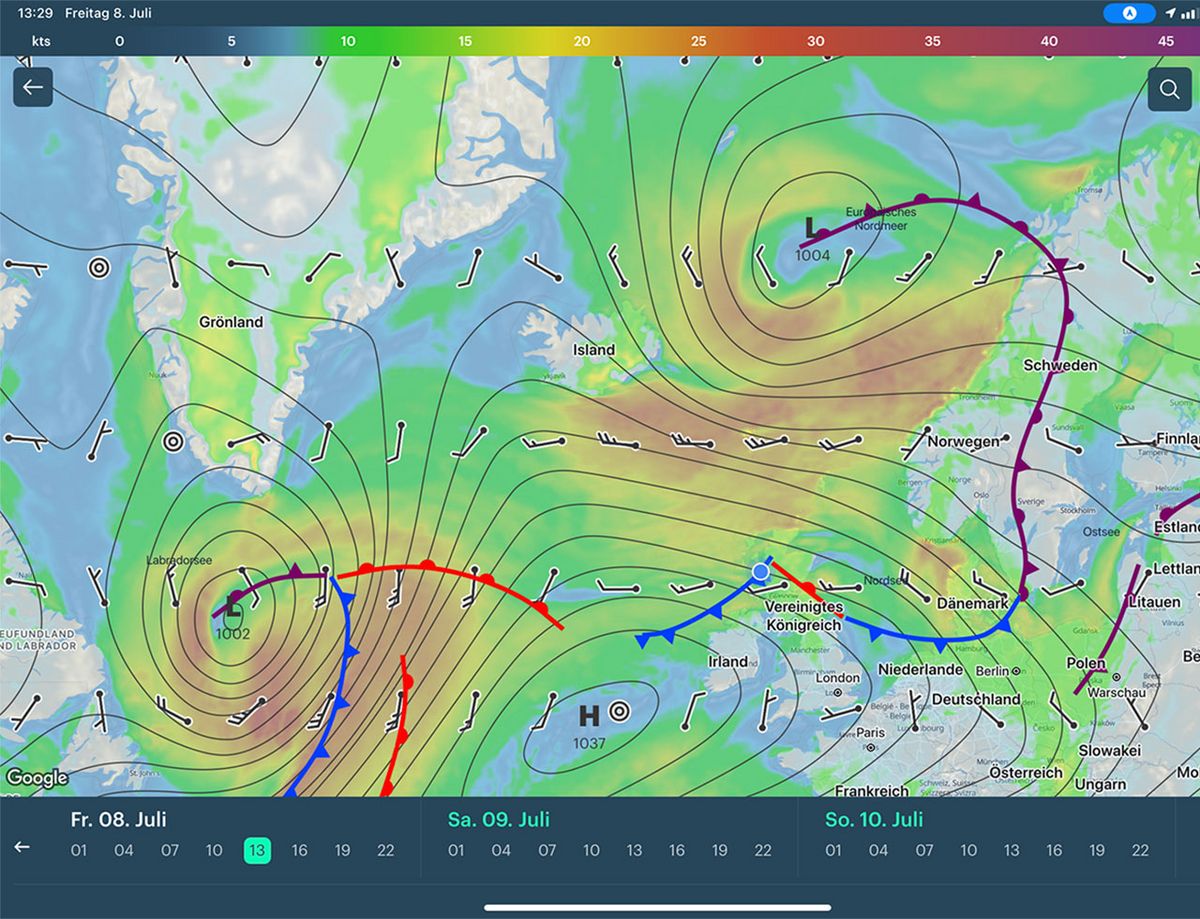Tap the Ungarn map label
The image size is (1200, 919).
1101,785
